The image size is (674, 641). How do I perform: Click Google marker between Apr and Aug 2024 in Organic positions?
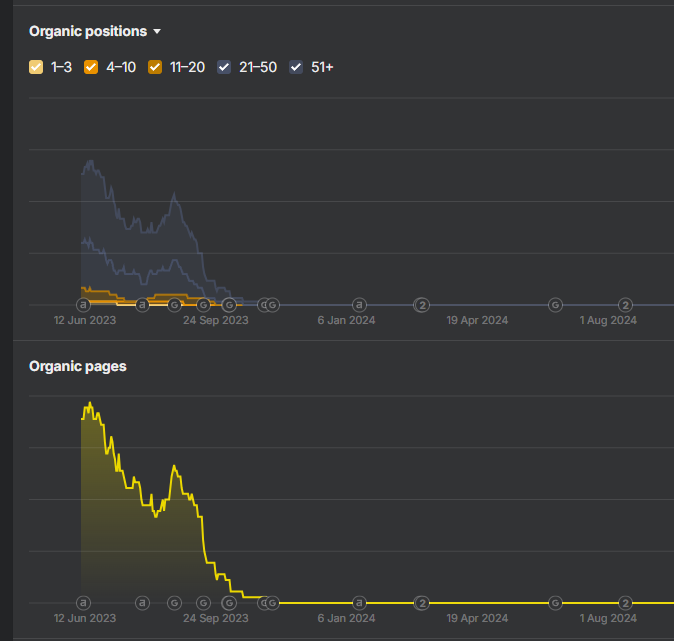tap(556, 304)
